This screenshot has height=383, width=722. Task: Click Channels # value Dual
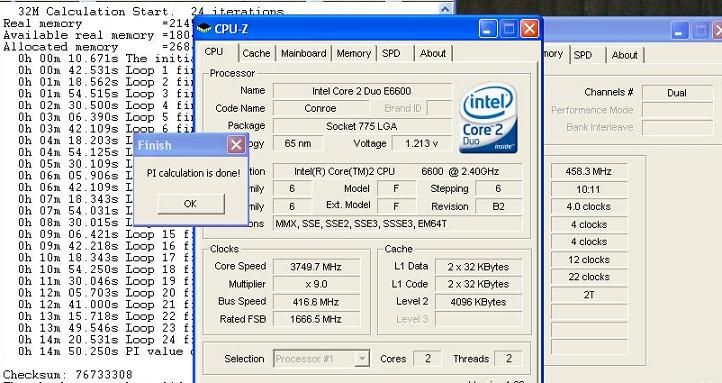pyautogui.click(x=677, y=93)
